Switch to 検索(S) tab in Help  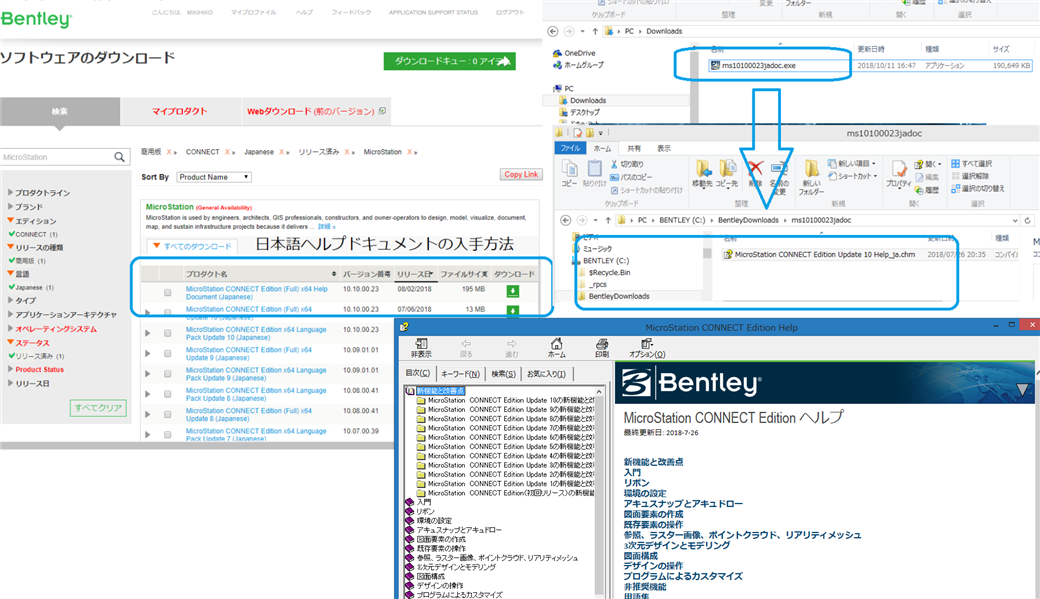tap(503, 374)
